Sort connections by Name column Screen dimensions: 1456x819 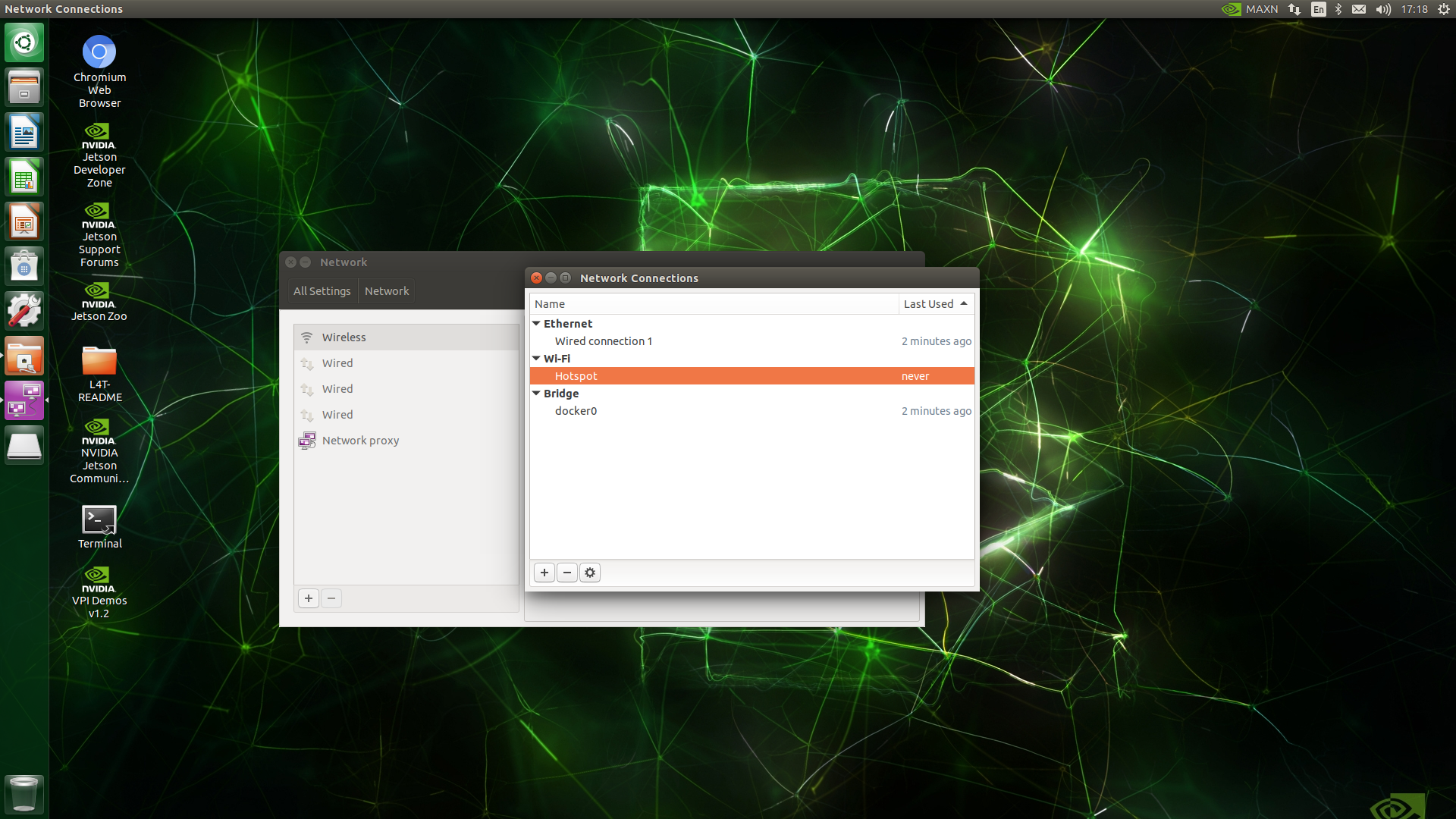coord(714,304)
